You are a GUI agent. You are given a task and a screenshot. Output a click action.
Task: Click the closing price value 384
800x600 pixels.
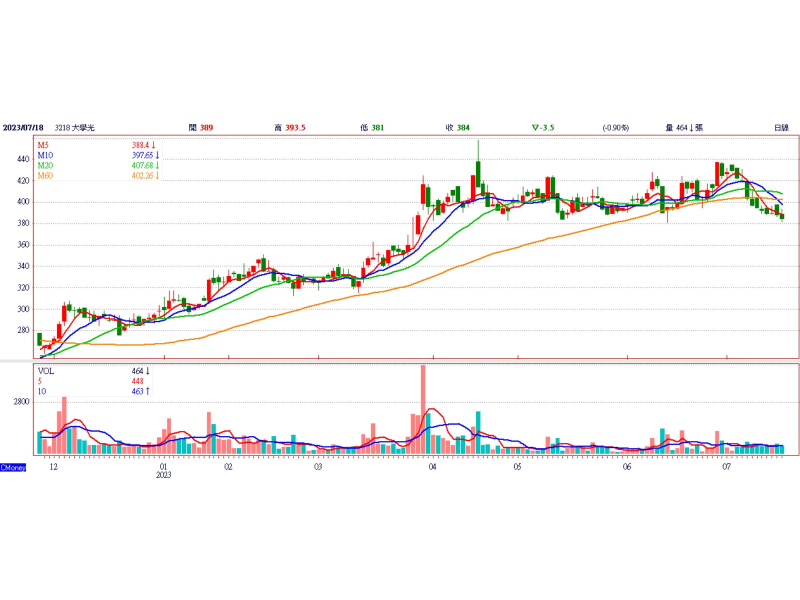point(464,128)
